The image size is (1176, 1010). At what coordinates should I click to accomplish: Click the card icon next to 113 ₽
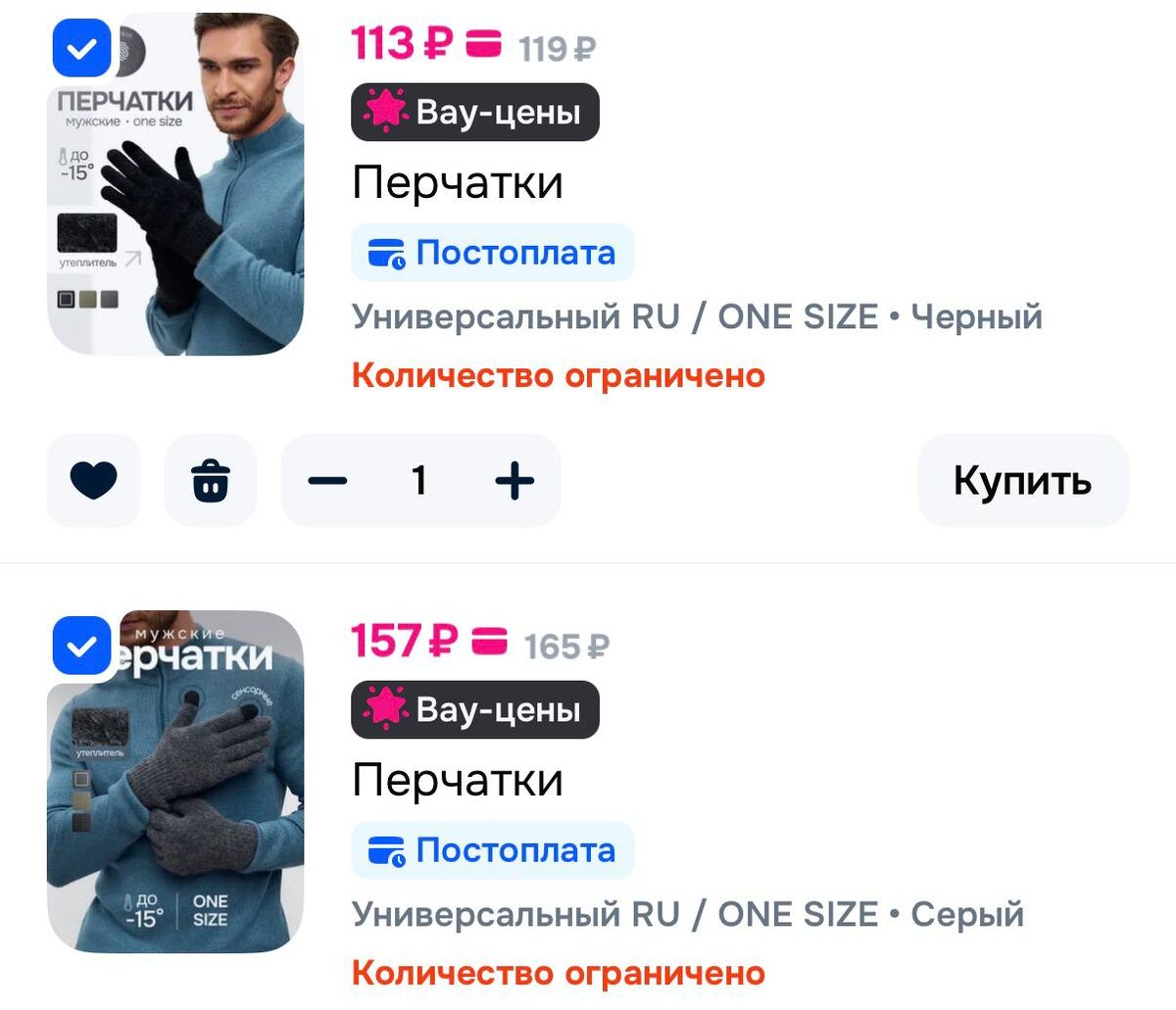pos(483,45)
